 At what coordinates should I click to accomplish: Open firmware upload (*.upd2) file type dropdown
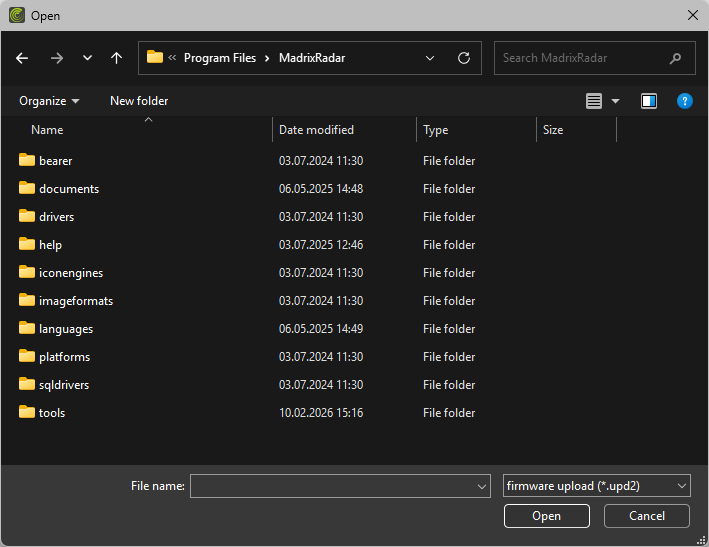596,486
